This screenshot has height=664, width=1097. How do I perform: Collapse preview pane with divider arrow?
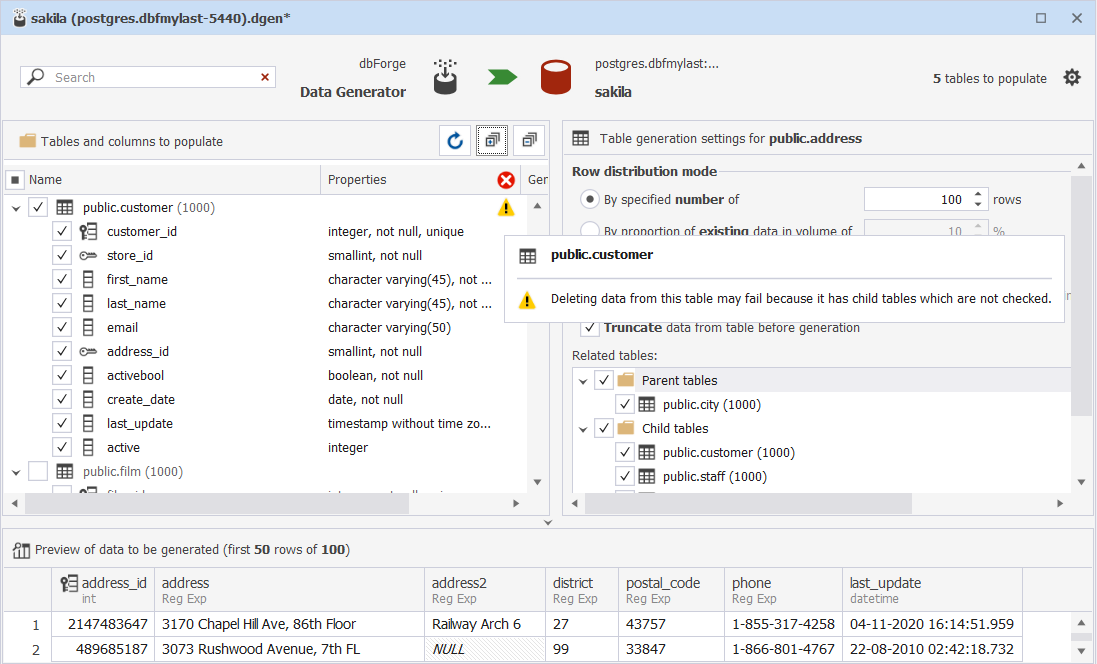(548, 522)
